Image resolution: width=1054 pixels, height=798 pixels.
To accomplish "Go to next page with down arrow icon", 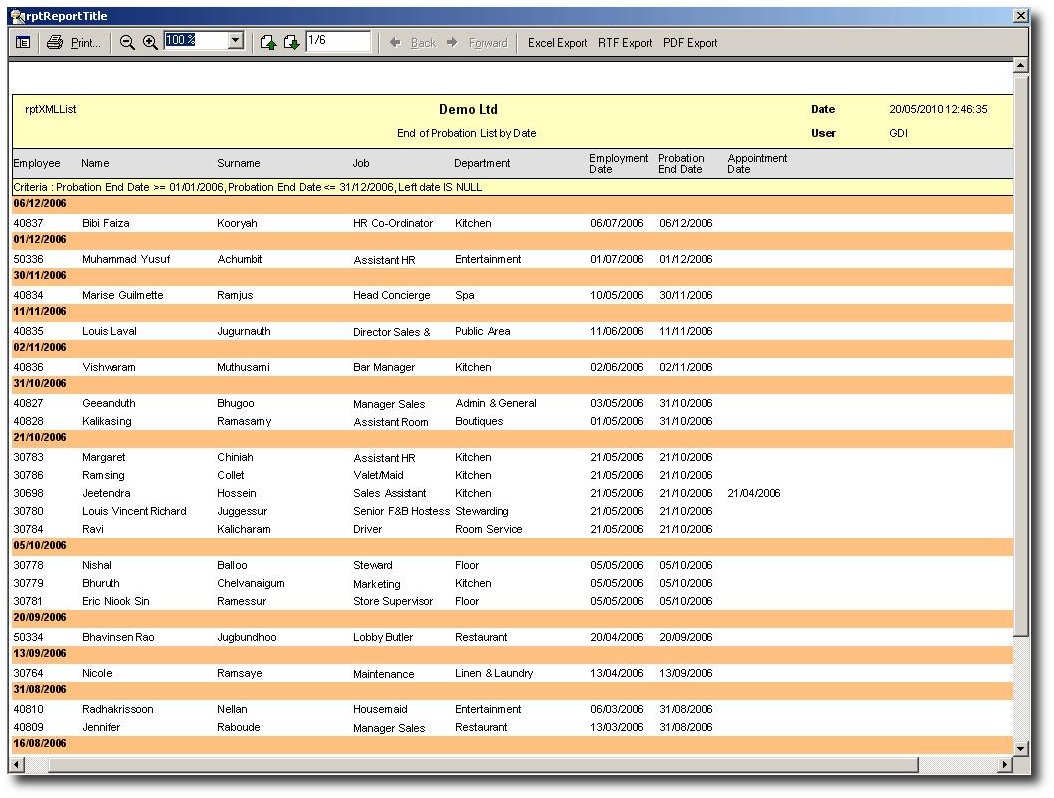I will [x=291, y=42].
